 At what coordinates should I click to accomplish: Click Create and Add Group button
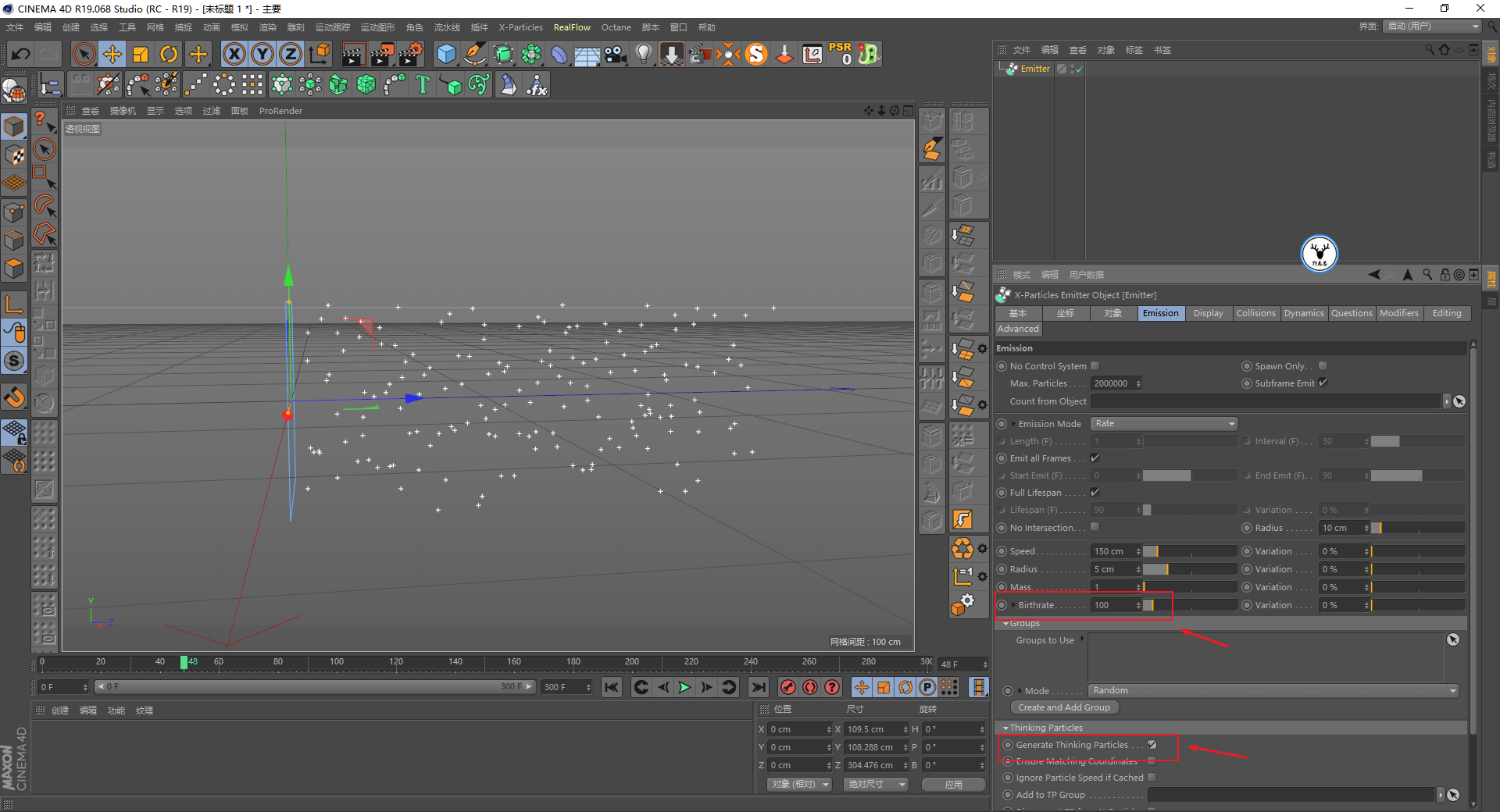click(1064, 707)
